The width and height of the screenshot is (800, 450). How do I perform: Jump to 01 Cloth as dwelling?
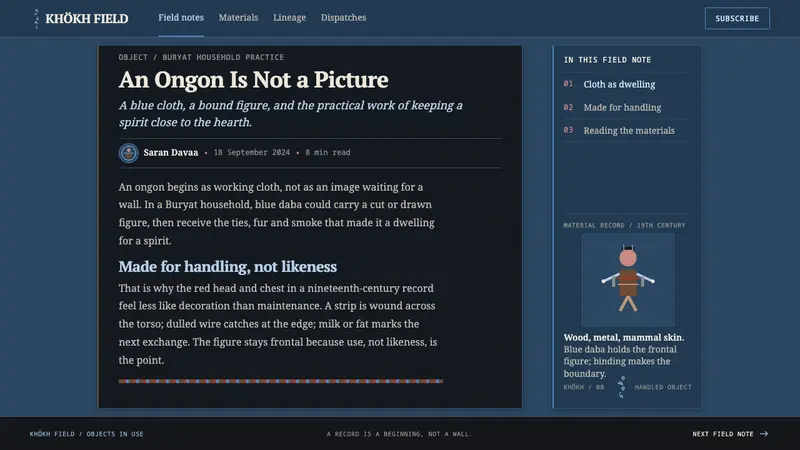point(627,84)
